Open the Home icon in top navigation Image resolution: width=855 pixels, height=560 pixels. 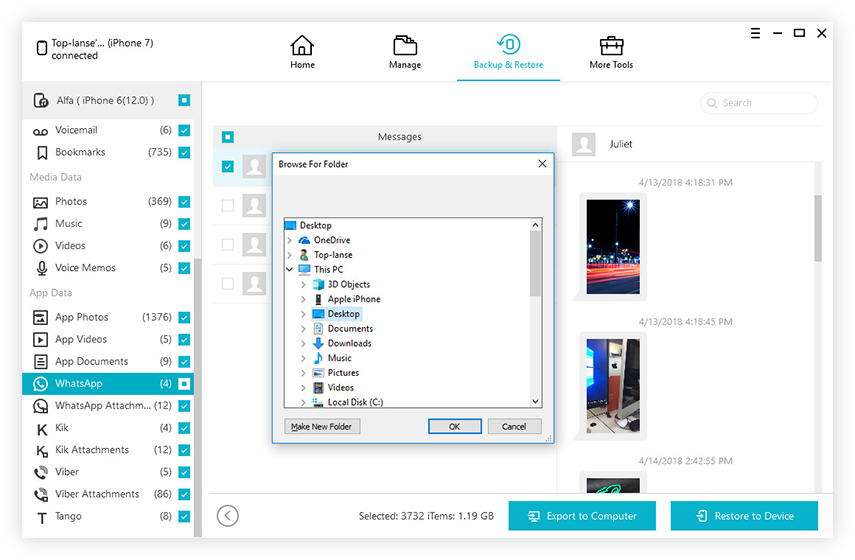click(x=302, y=45)
